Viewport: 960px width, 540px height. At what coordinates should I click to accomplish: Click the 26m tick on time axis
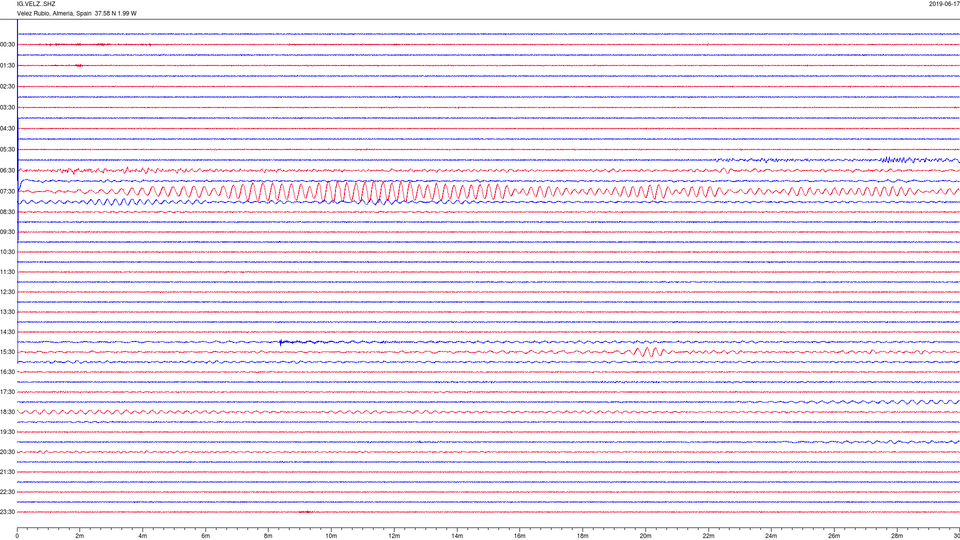click(x=834, y=536)
